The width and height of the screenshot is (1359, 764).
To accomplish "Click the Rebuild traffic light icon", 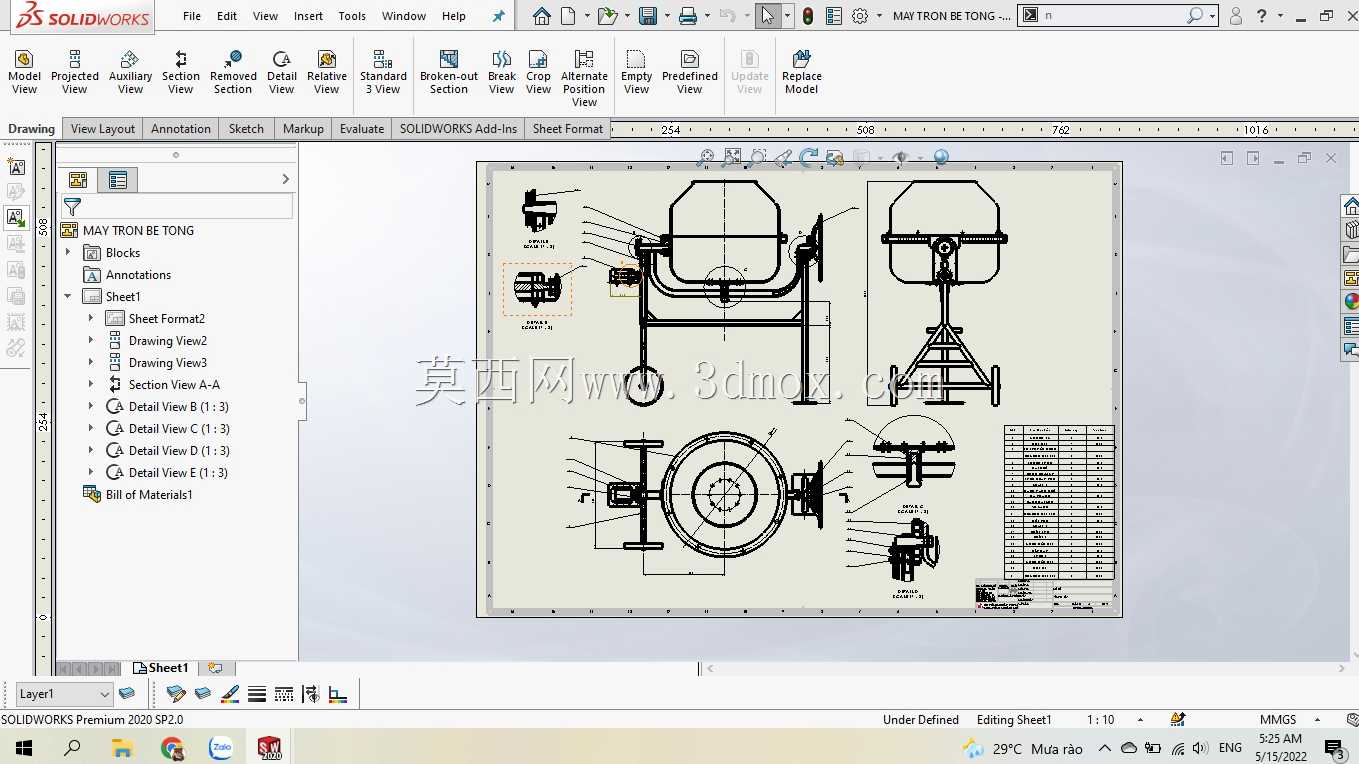I will coord(808,16).
